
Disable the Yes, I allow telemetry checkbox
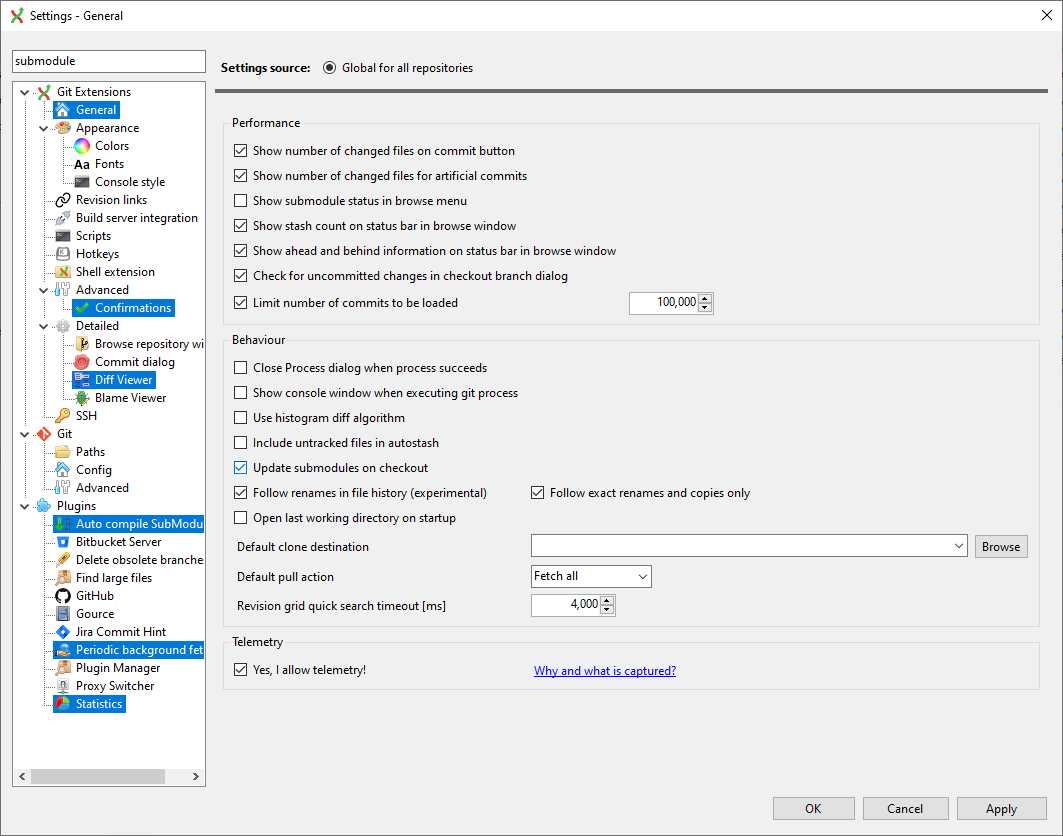pos(240,669)
